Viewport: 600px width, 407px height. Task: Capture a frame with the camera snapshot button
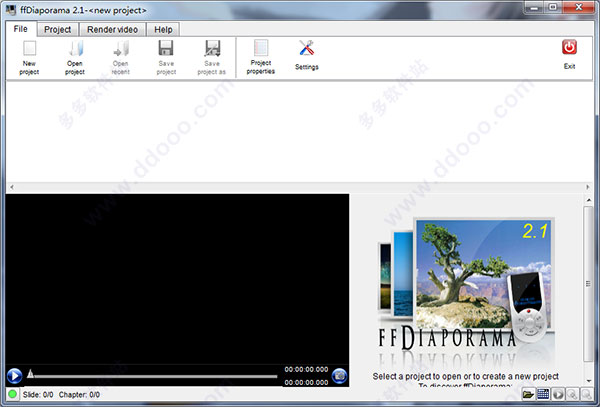click(x=339, y=376)
